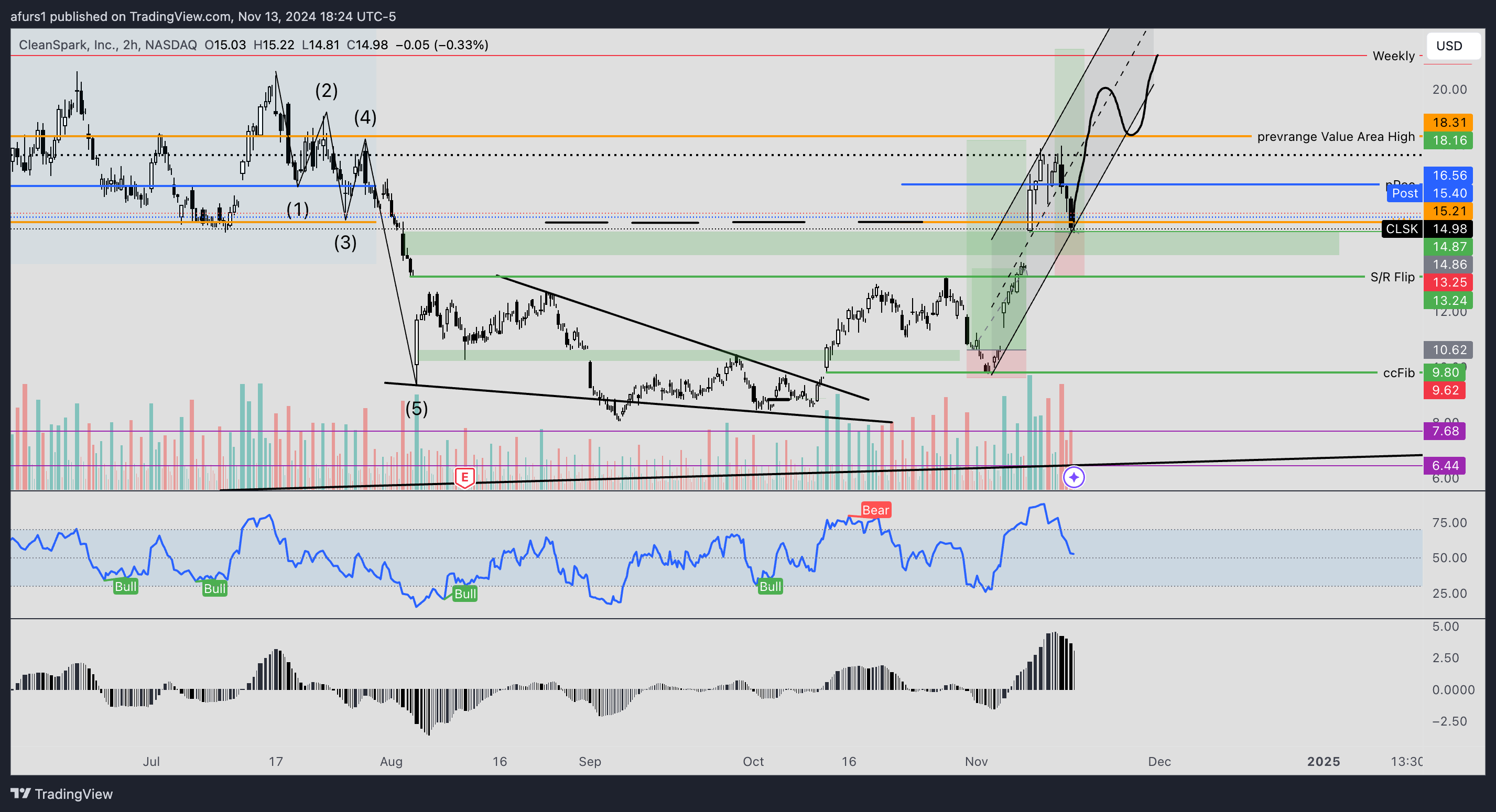Click the orange 18.31 price label
This screenshot has height=812, width=1496.
tap(1448, 123)
